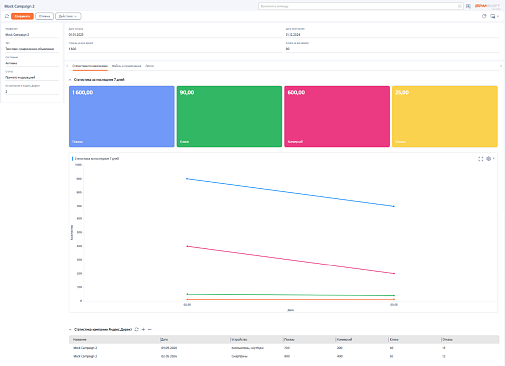Viewport: 505px width, 366px height.
Task: Open the Actions dropdown in toolbar
Action: click(68, 16)
